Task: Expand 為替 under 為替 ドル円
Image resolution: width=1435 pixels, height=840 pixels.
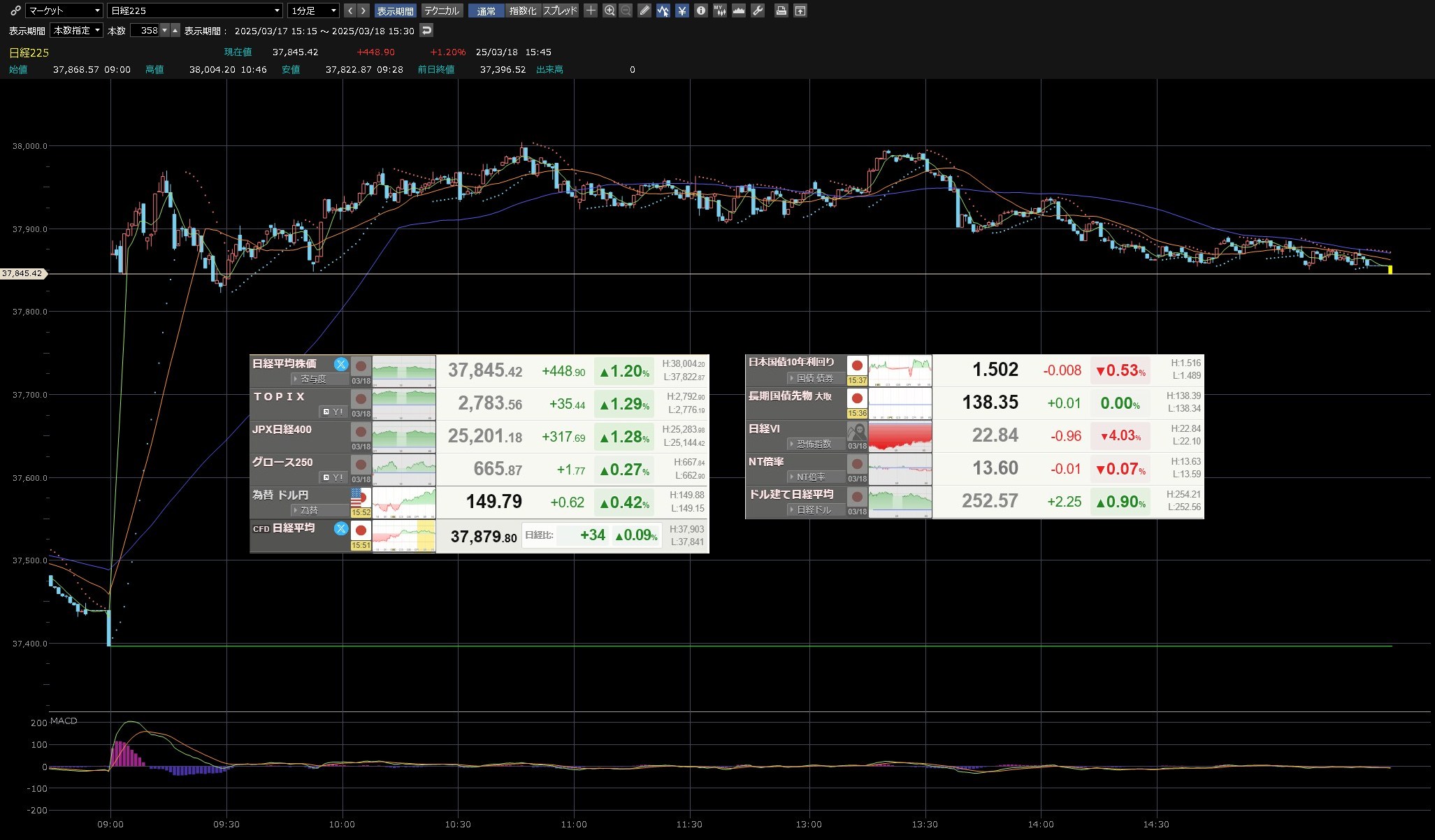Action: point(319,510)
